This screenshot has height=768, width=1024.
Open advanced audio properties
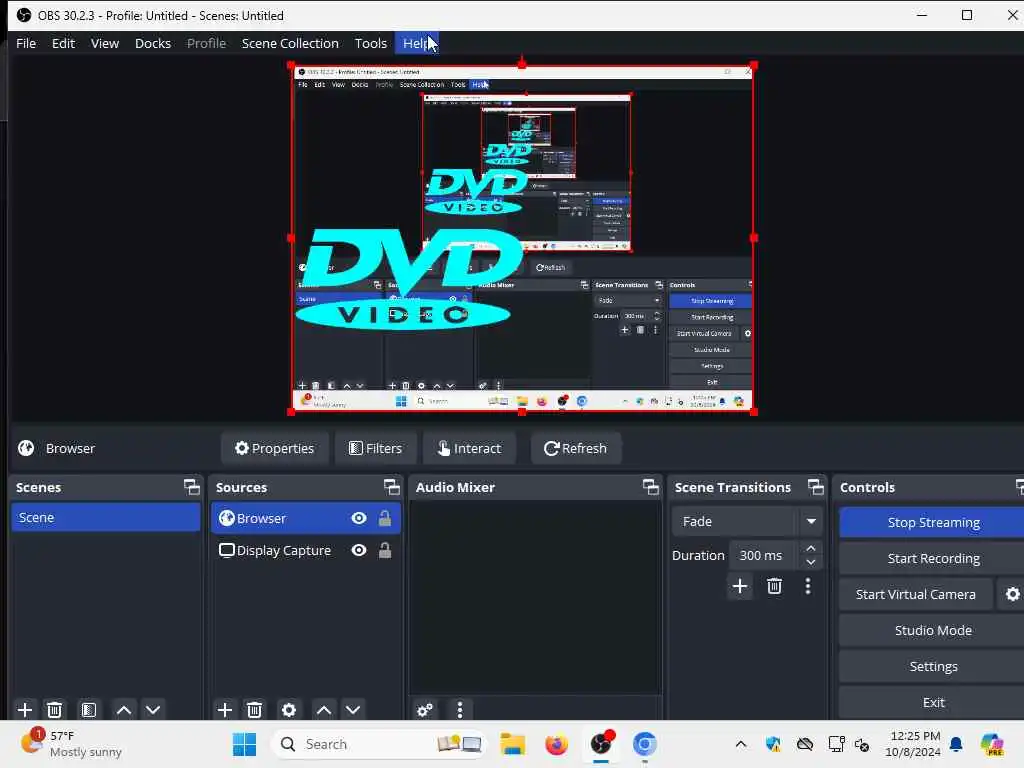[x=425, y=710]
